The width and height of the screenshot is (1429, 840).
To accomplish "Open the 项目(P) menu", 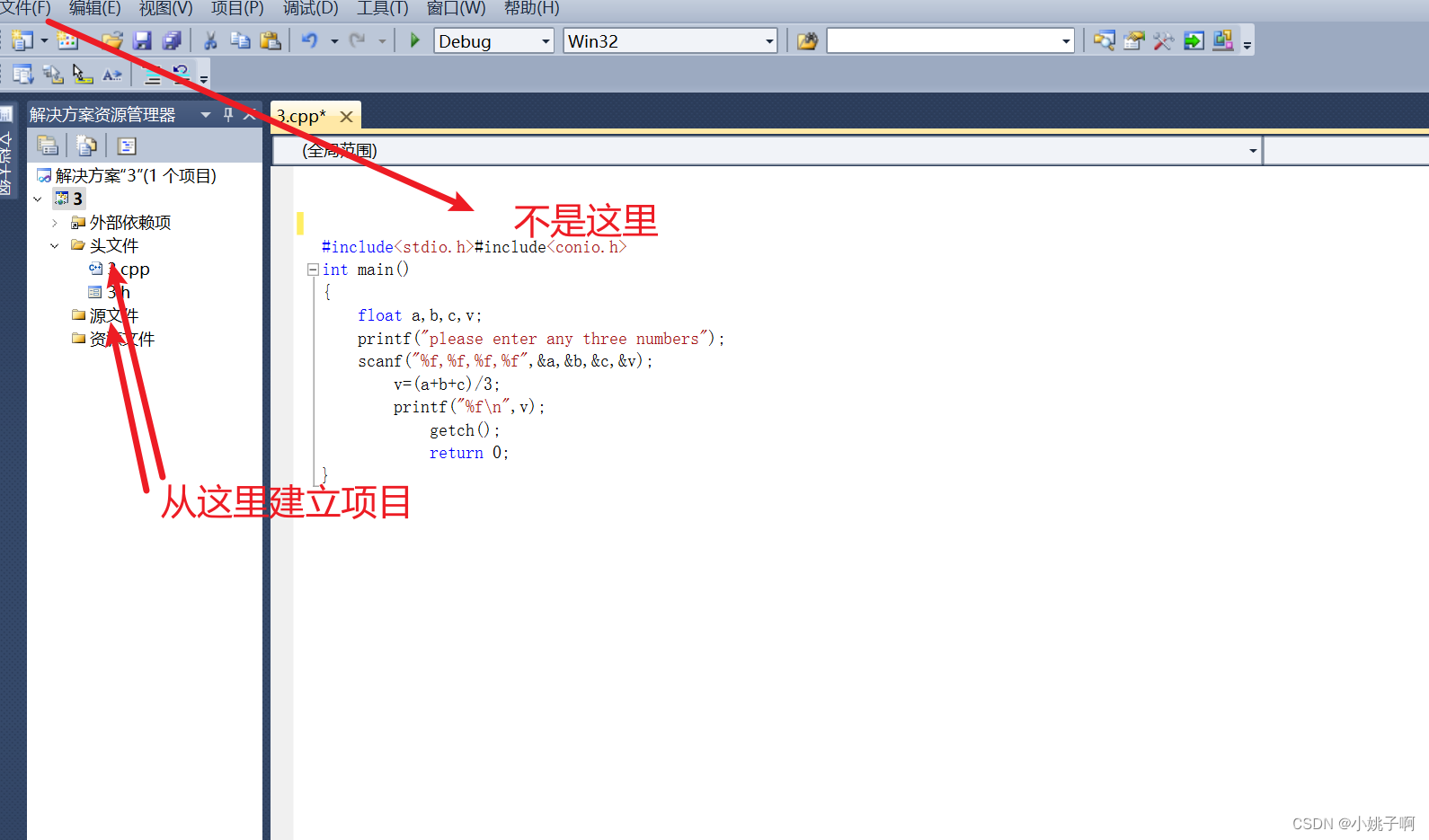I will (237, 8).
